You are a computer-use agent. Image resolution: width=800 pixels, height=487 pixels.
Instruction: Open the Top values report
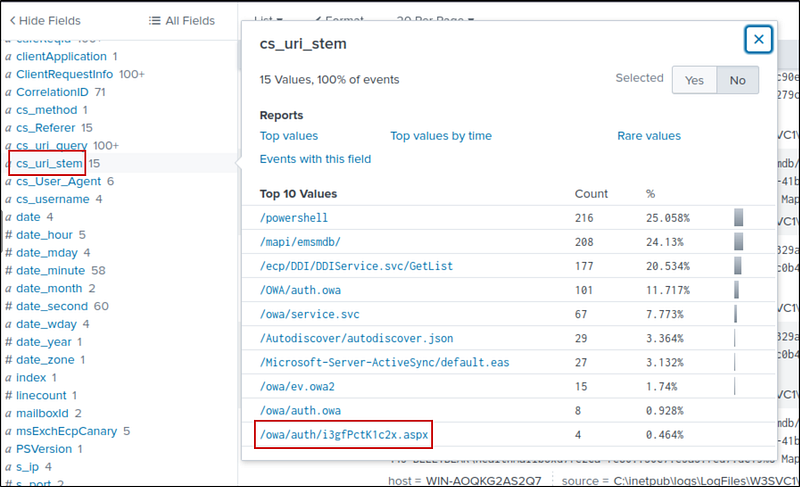pyautogui.click(x=288, y=136)
